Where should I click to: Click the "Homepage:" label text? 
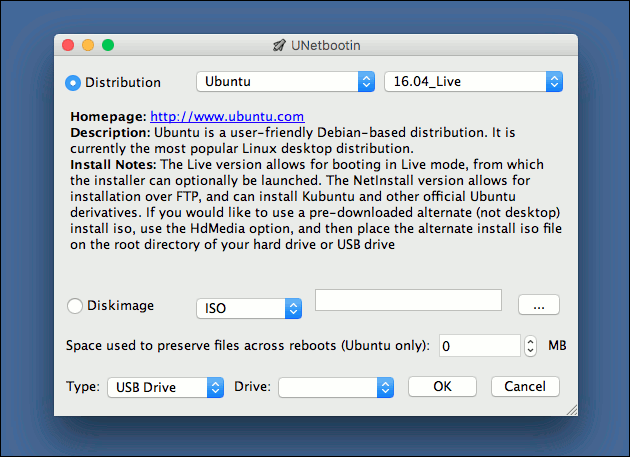click(x=108, y=117)
